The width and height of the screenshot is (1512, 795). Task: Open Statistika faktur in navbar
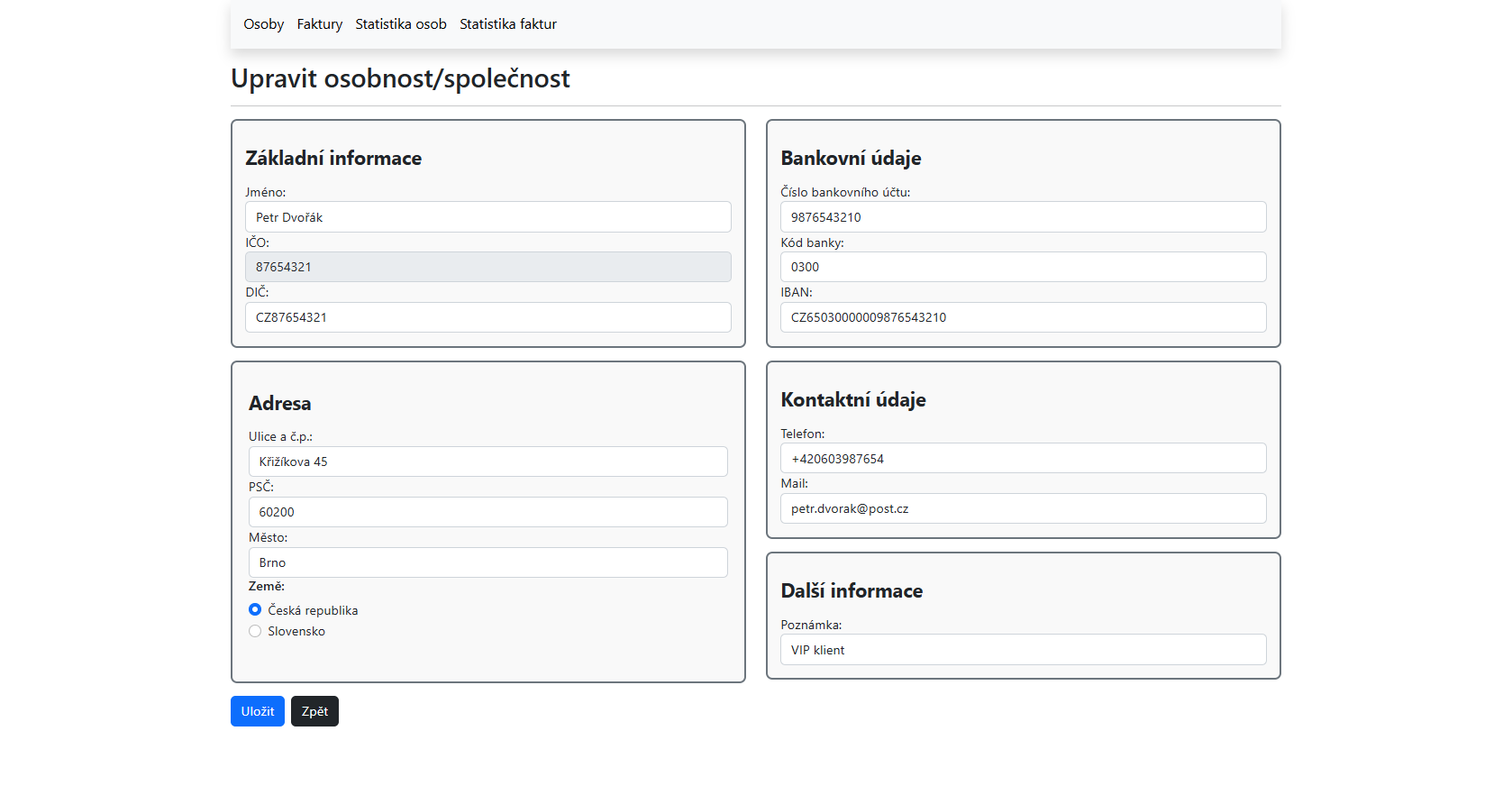[x=507, y=24]
